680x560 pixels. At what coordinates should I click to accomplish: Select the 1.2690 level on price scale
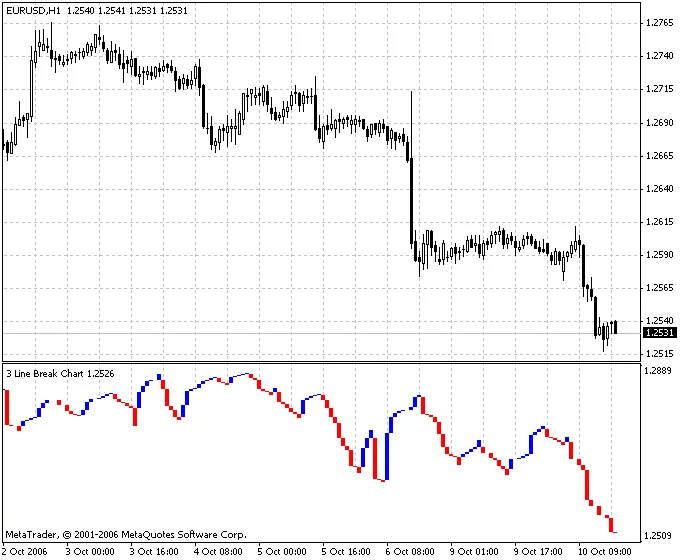(659, 123)
